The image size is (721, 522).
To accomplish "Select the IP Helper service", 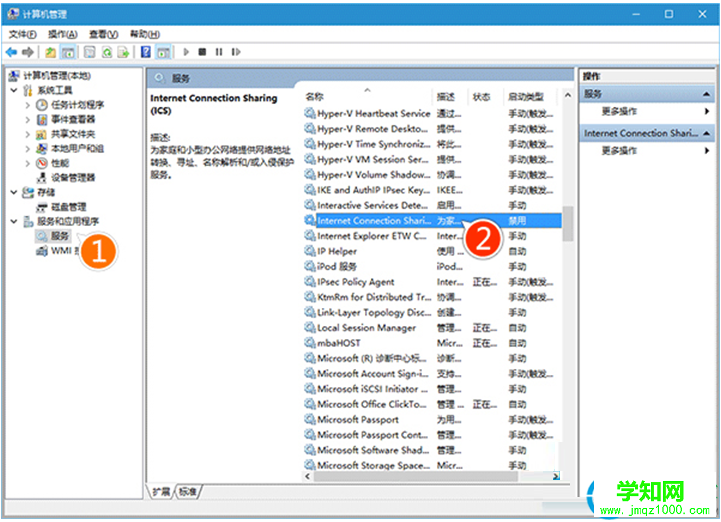I will pyautogui.click(x=432, y=251).
